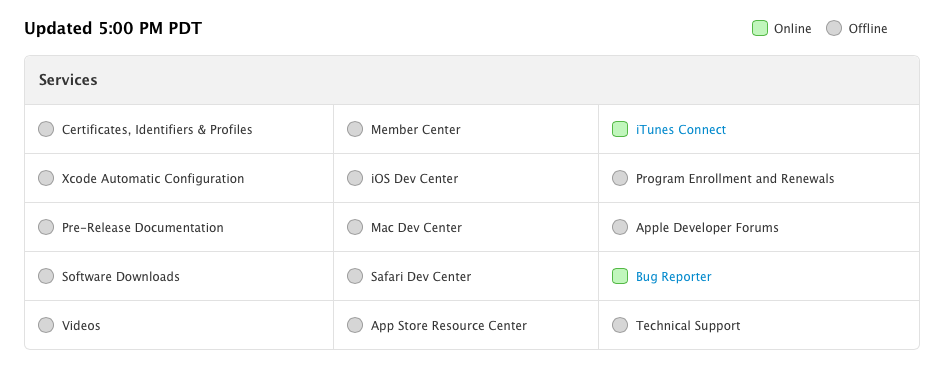Click offline status icon for Pre-Release Documentation
The height and width of the screenshot is (375, 944).
pyautogui.click(x=46, y=227)
